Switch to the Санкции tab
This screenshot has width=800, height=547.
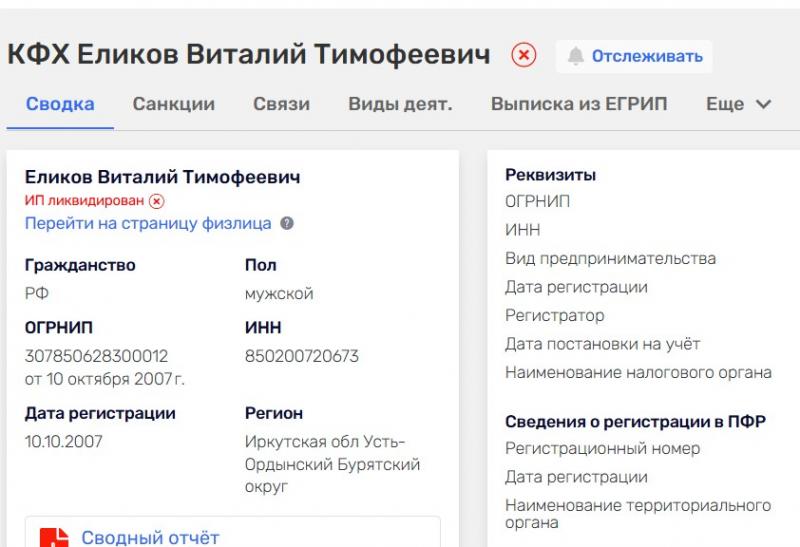coord(173,104)
